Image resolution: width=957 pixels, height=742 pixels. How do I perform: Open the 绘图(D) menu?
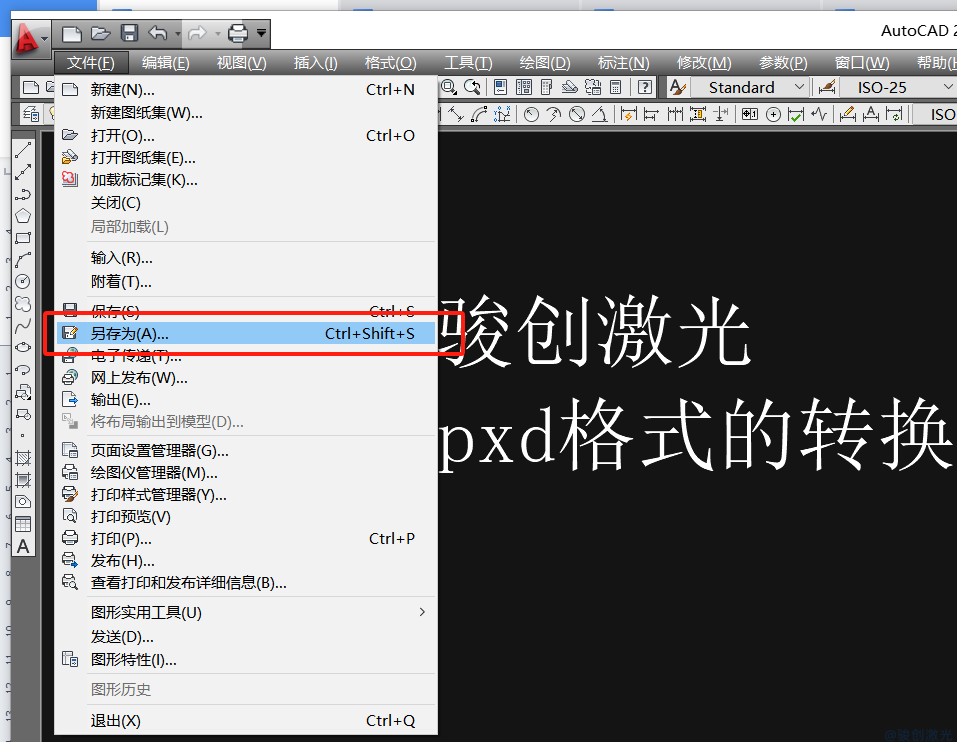click(544, 63)
